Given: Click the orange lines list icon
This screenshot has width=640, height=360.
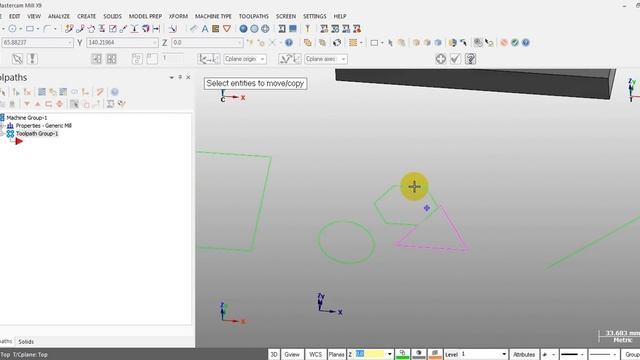Looking at the screenshot, I should tap(353, 42).
